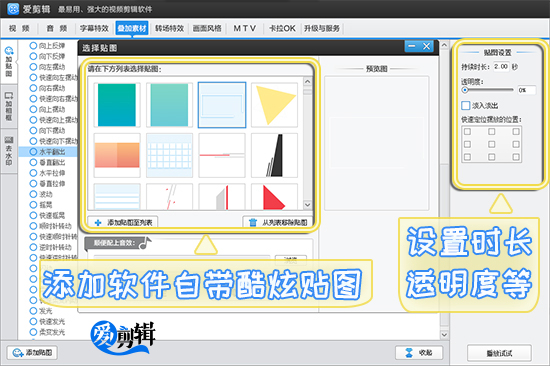
Task: Select the 快速发光 effect
Action: click(x=47, y=321)
